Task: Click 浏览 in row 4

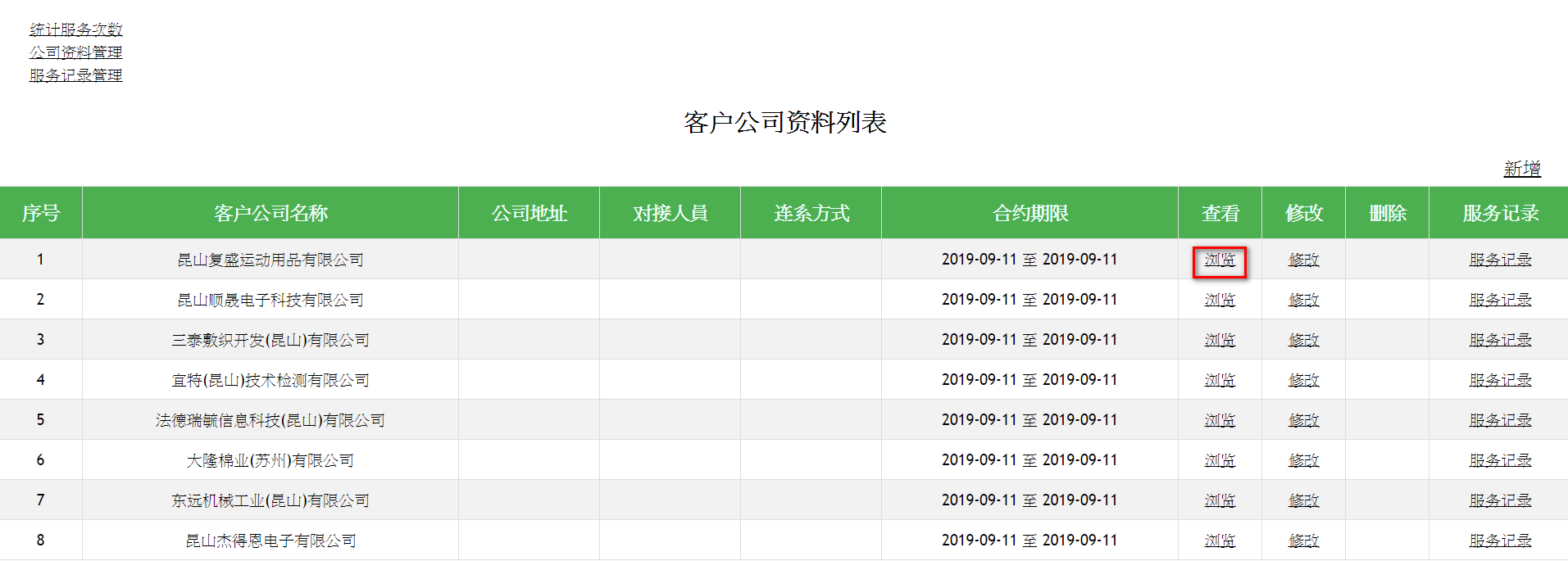Action: click(1219, 381)
